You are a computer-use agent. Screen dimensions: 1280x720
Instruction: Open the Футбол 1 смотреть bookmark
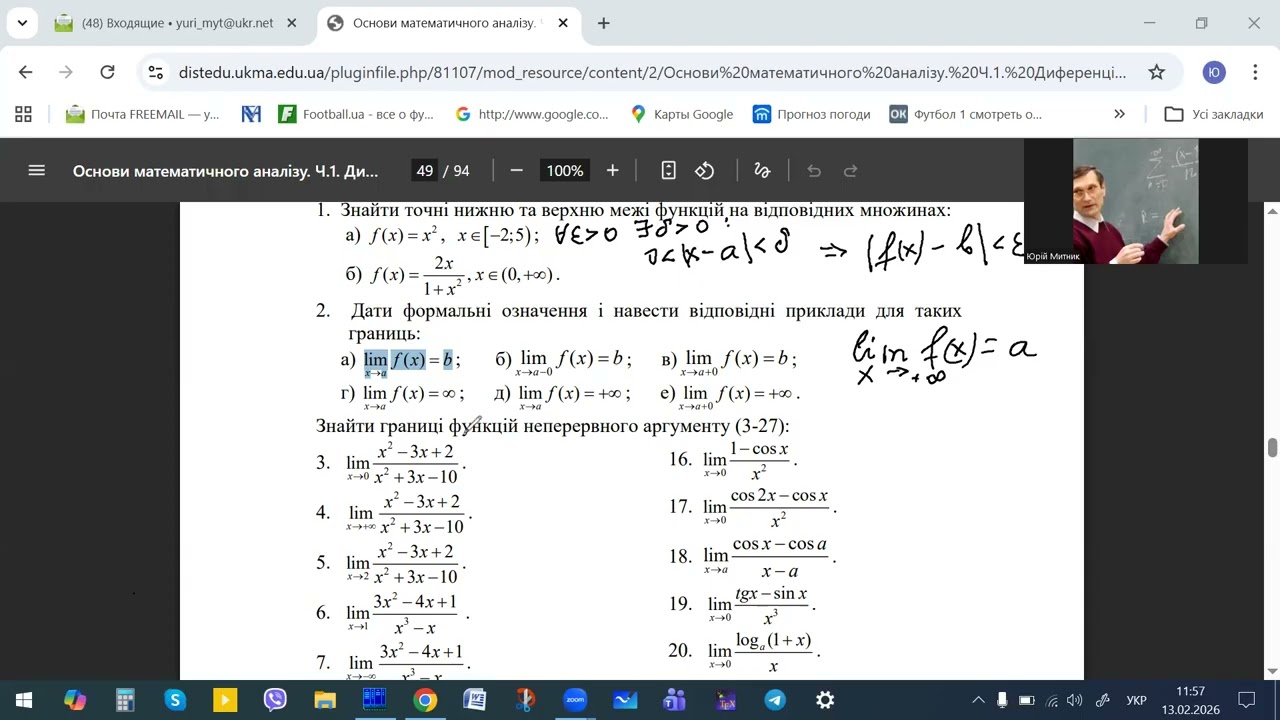966,114
